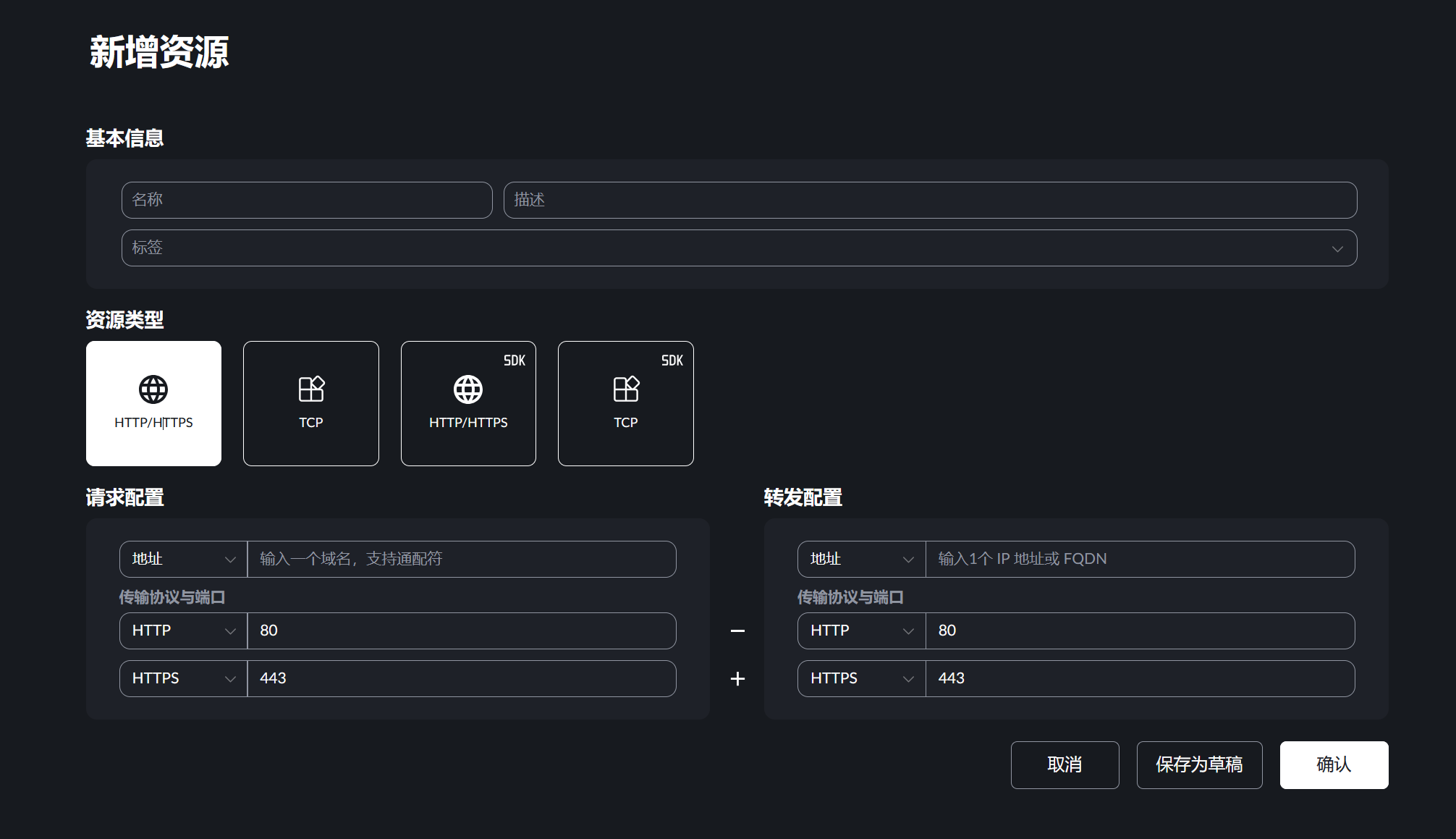The image size is (1456, 839).
Task: Open the 地址 dropdown under 转发配置
Action: pos(861,559)
